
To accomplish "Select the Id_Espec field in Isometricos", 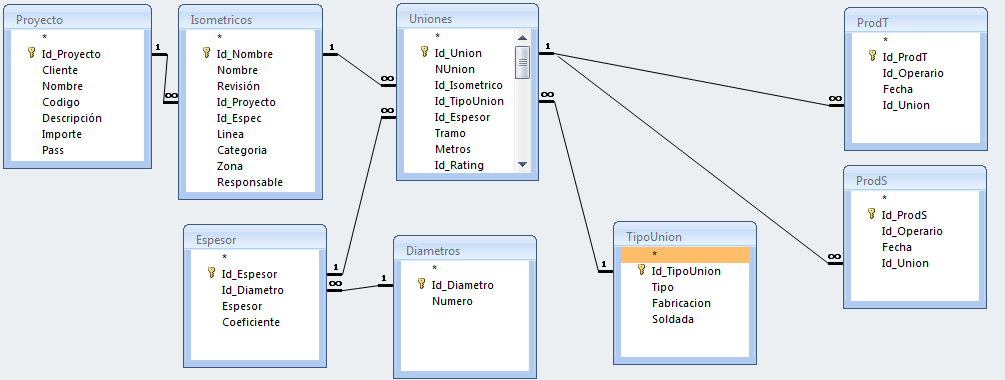I will click(x=239, y=118).
